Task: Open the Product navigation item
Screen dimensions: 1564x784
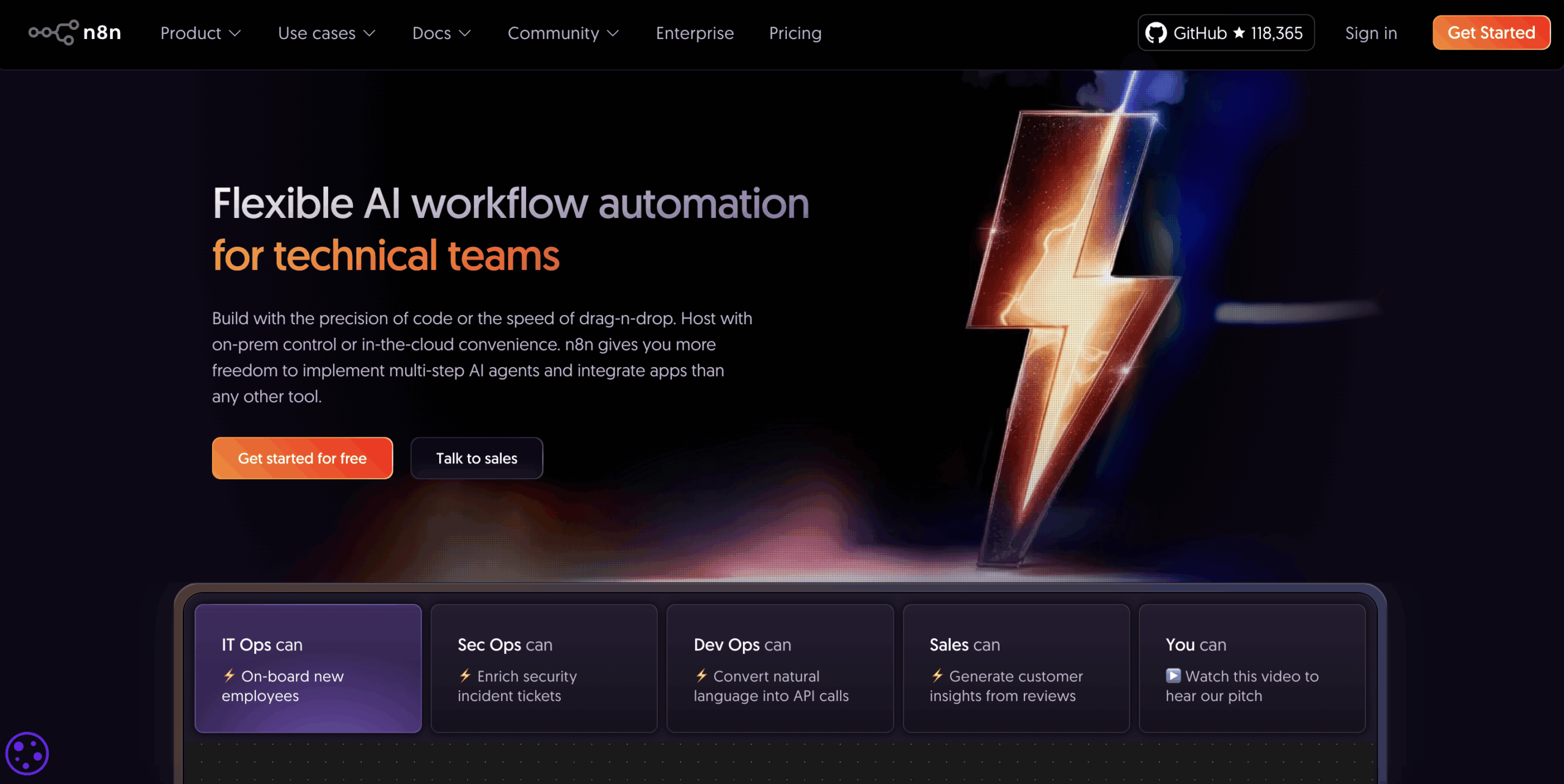Action: (x=201, y=33)
